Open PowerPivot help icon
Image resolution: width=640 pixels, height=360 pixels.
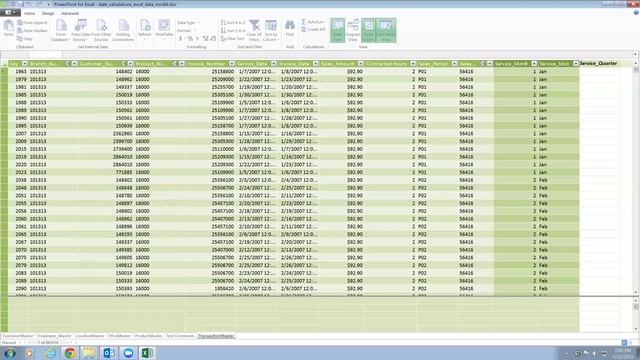tap(636, 13)
